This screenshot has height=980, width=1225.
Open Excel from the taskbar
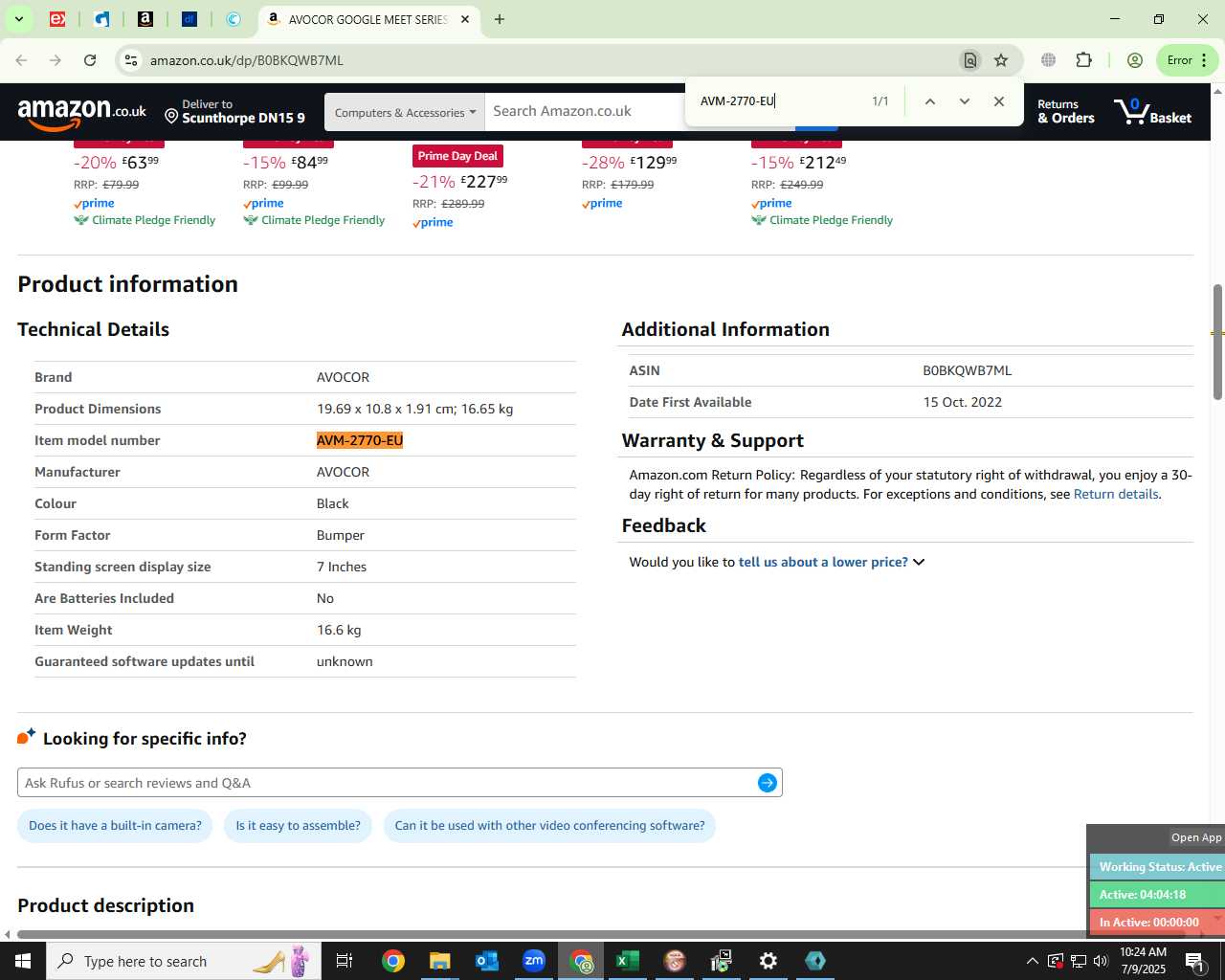(628, 961)
